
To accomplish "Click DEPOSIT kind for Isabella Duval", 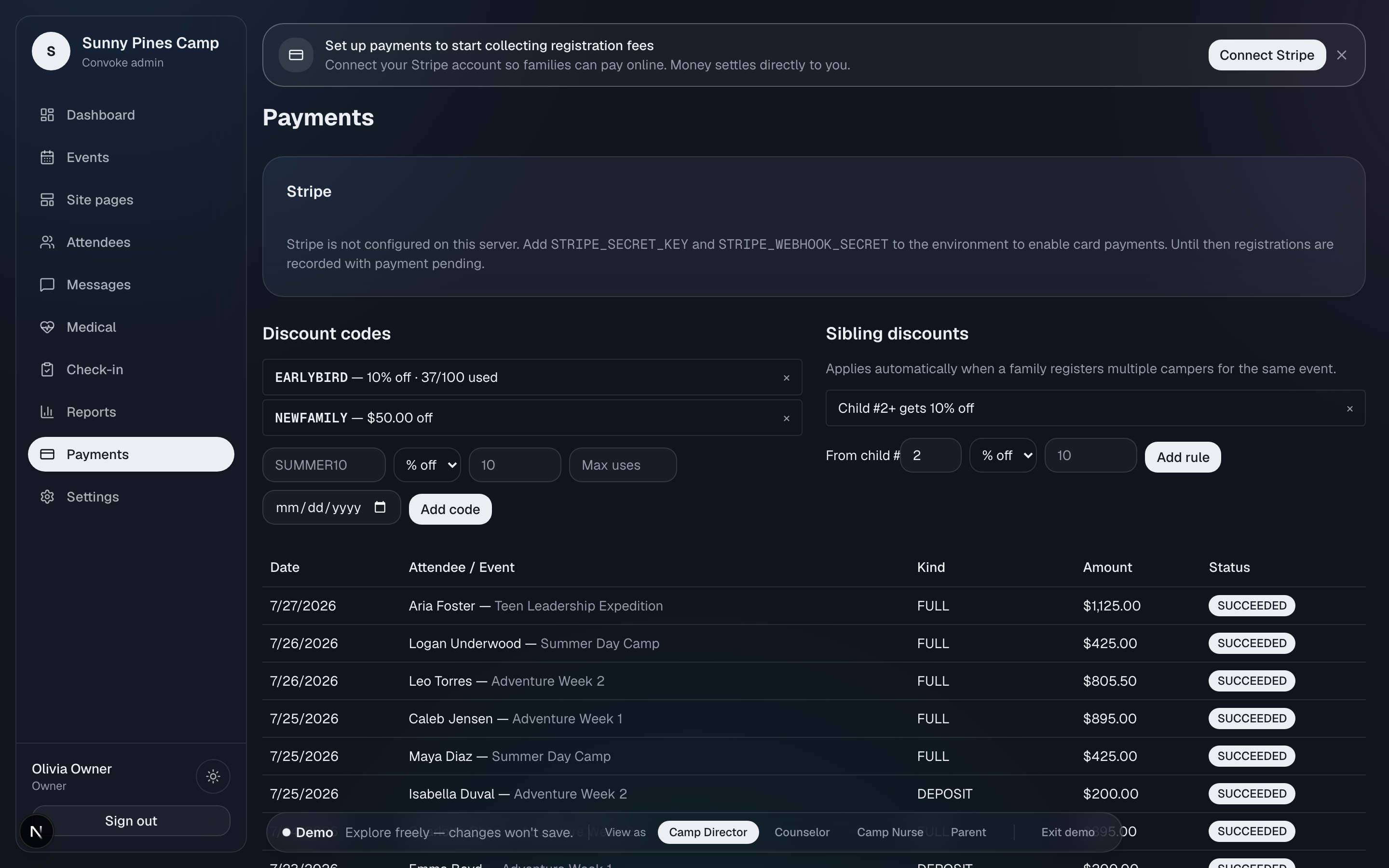I will tap(944, 794).
